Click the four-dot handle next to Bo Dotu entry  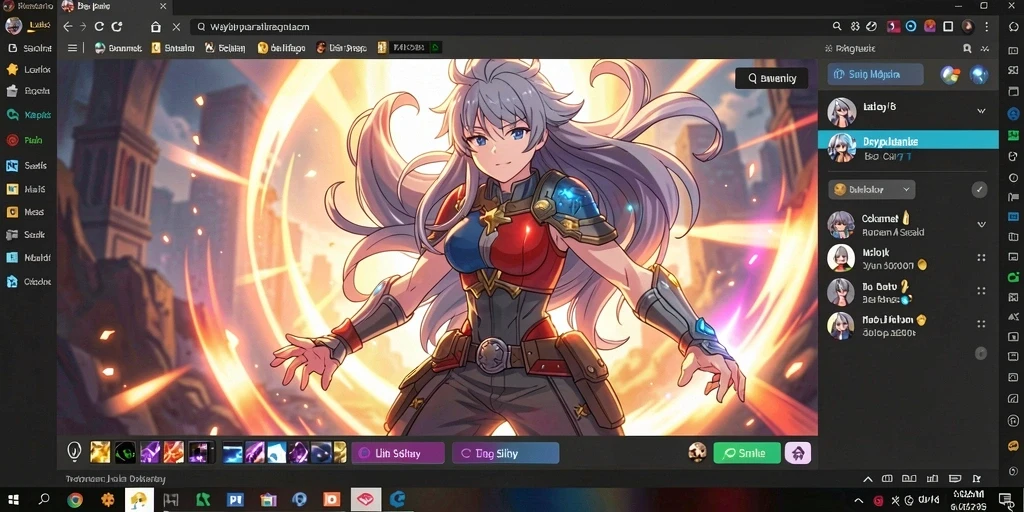click(x=981, y=291)
